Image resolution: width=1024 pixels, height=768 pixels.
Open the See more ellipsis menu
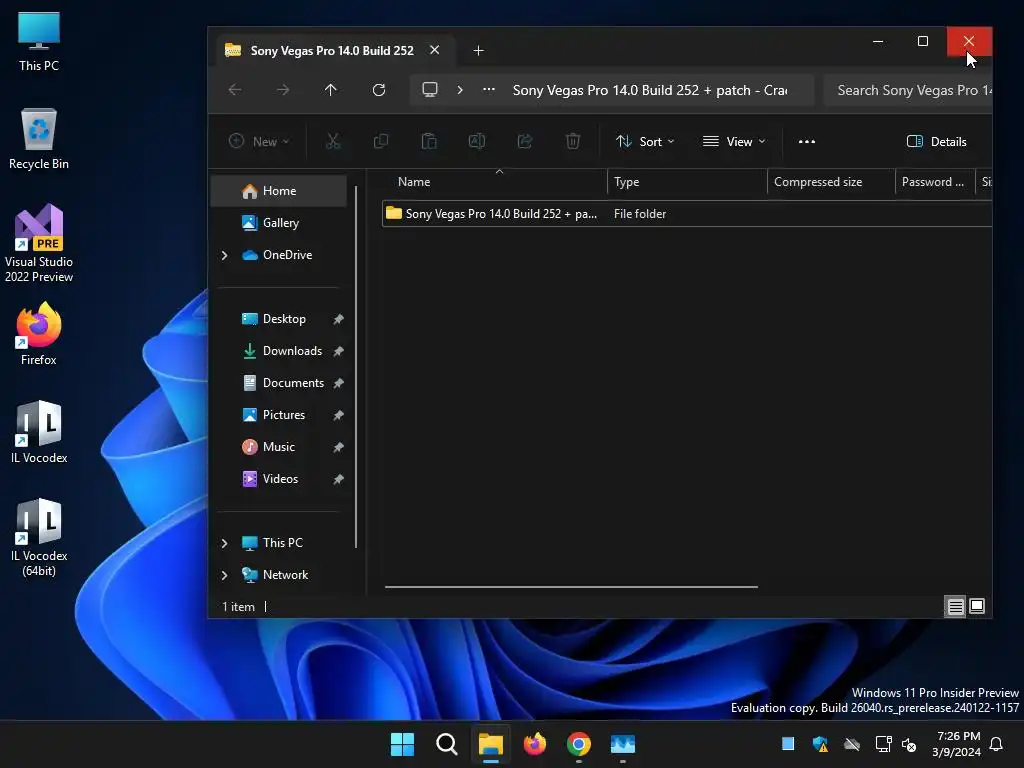pyautogui.click(x=807, y=141)
